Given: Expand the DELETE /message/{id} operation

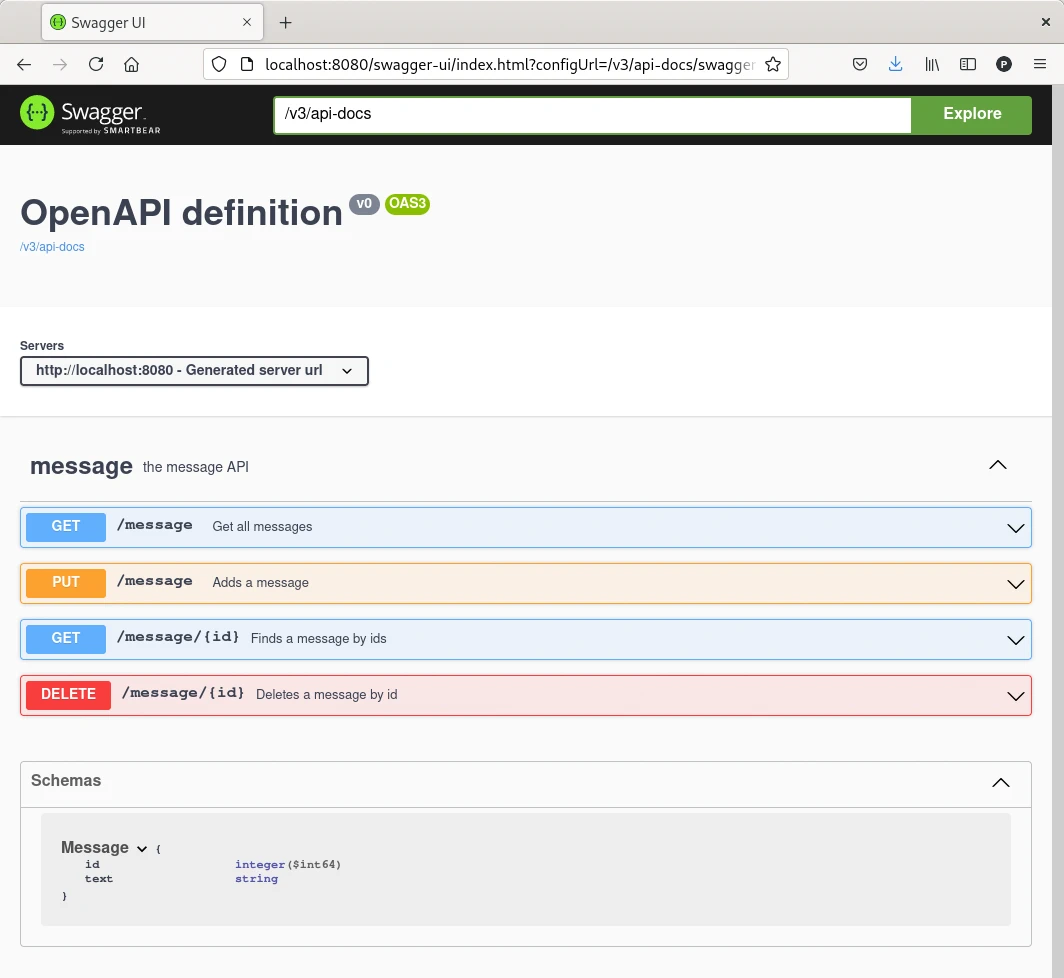Looking at the screenshot, I should pos(525,695).
